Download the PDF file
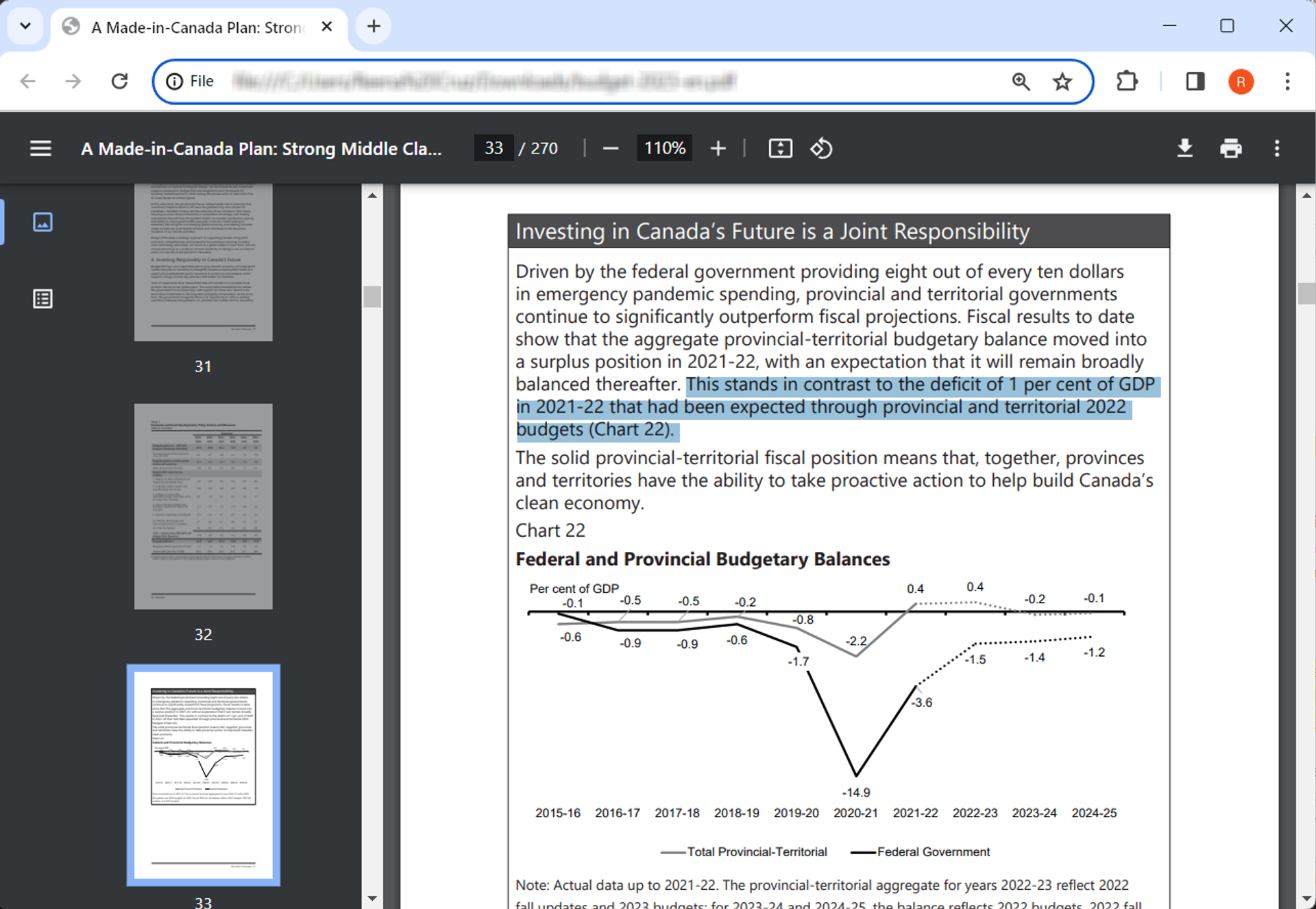The image size is (1316, 909). [1184, 148]
